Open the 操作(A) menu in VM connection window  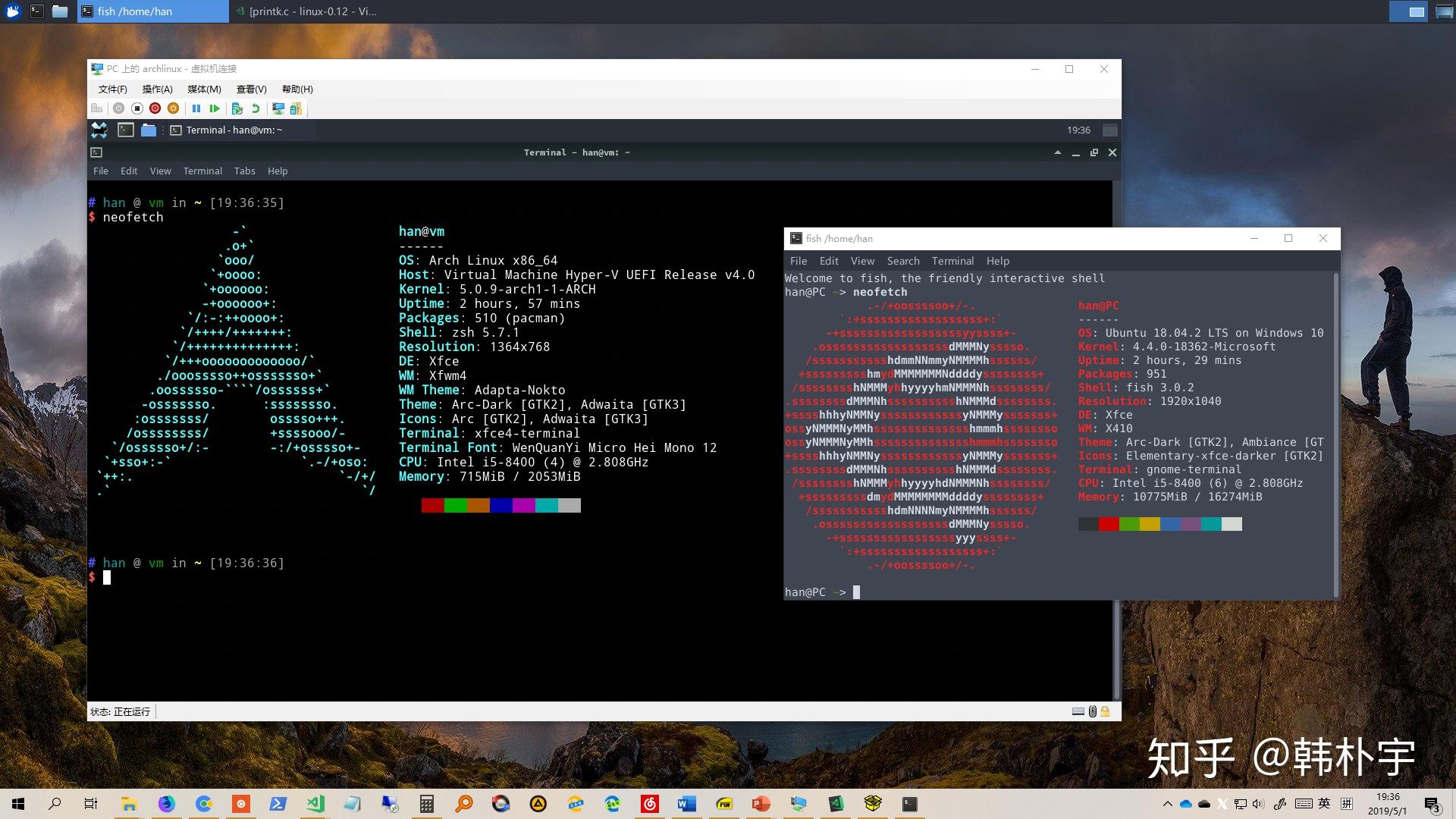(157, 89)
